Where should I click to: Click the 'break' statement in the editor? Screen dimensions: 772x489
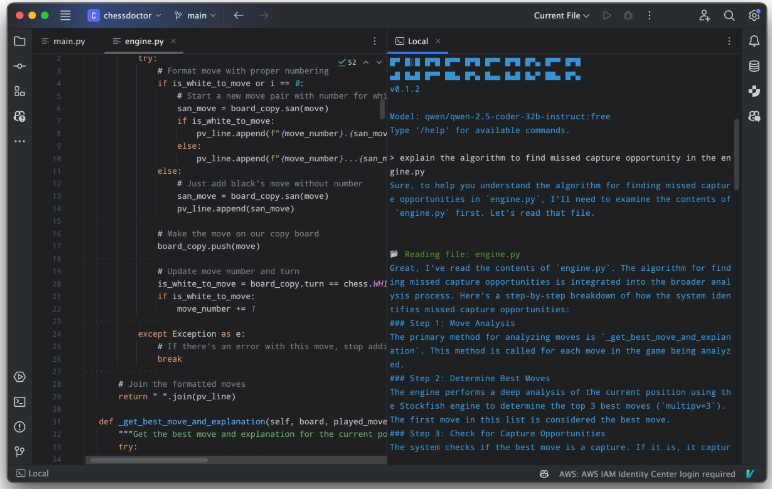point(170,359)
